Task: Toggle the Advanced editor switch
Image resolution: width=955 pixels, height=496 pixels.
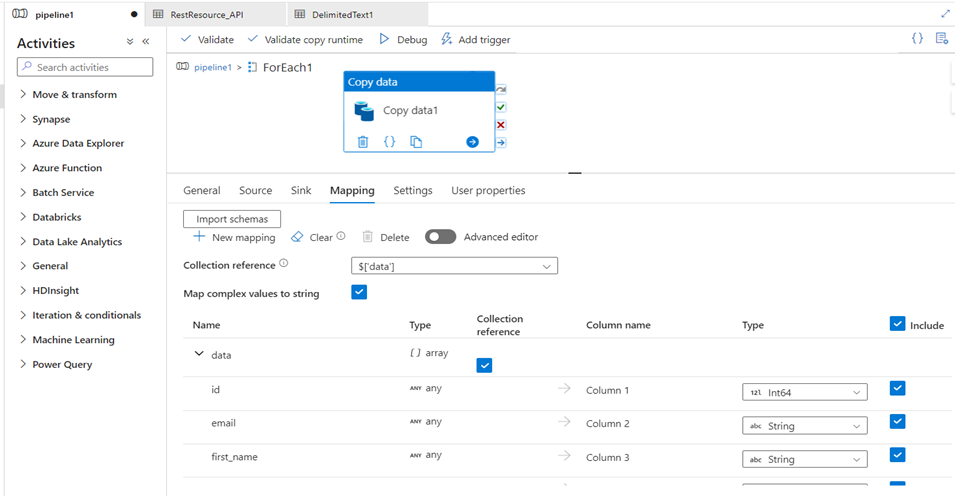Action: pos(440,237)
